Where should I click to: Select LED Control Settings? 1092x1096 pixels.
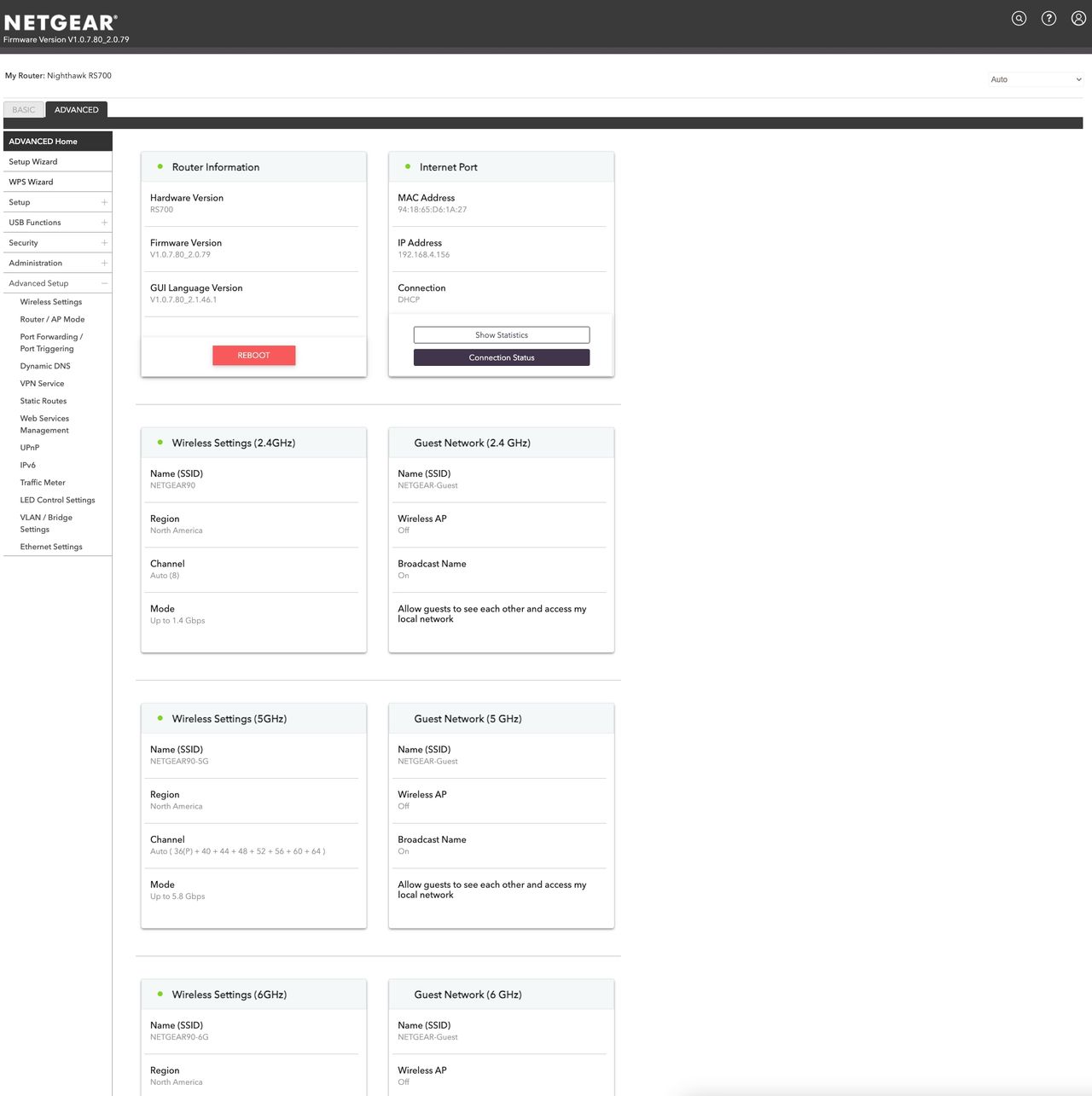pyautogui.click(x=58, y=500)
